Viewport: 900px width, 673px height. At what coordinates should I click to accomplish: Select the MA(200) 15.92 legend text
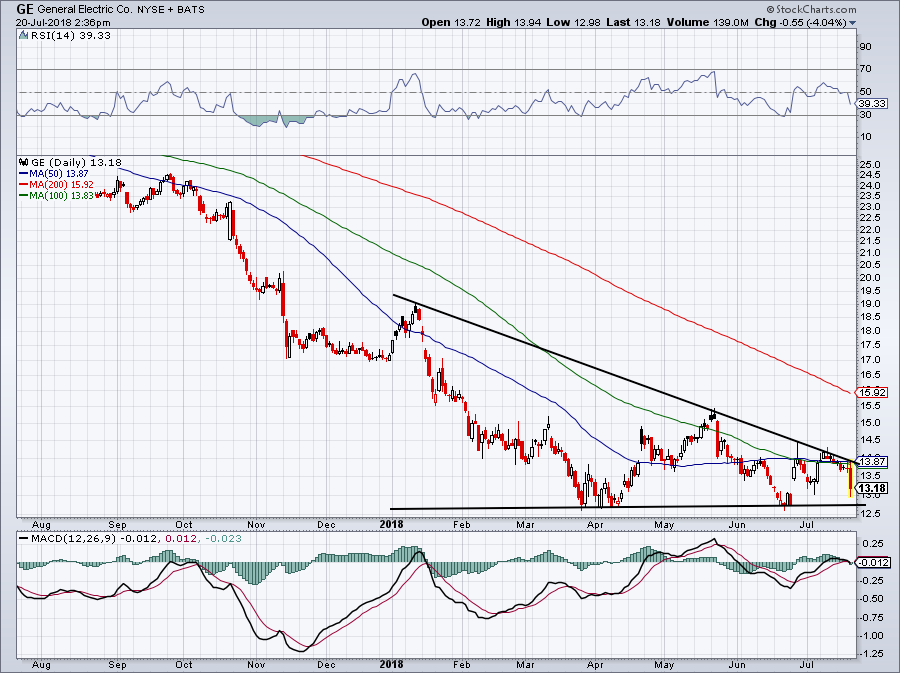coord(61,185)
